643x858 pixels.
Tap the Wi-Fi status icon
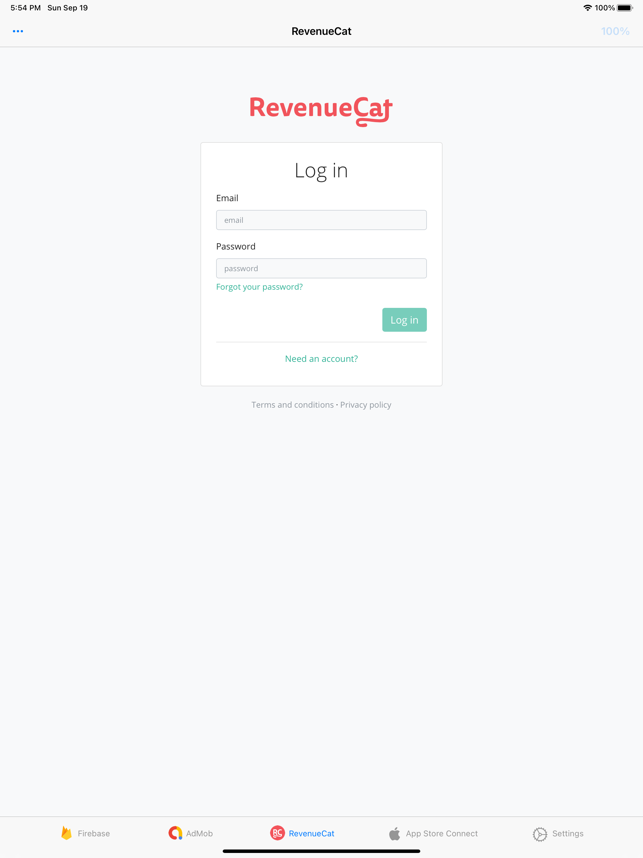[x=588, y=8]
